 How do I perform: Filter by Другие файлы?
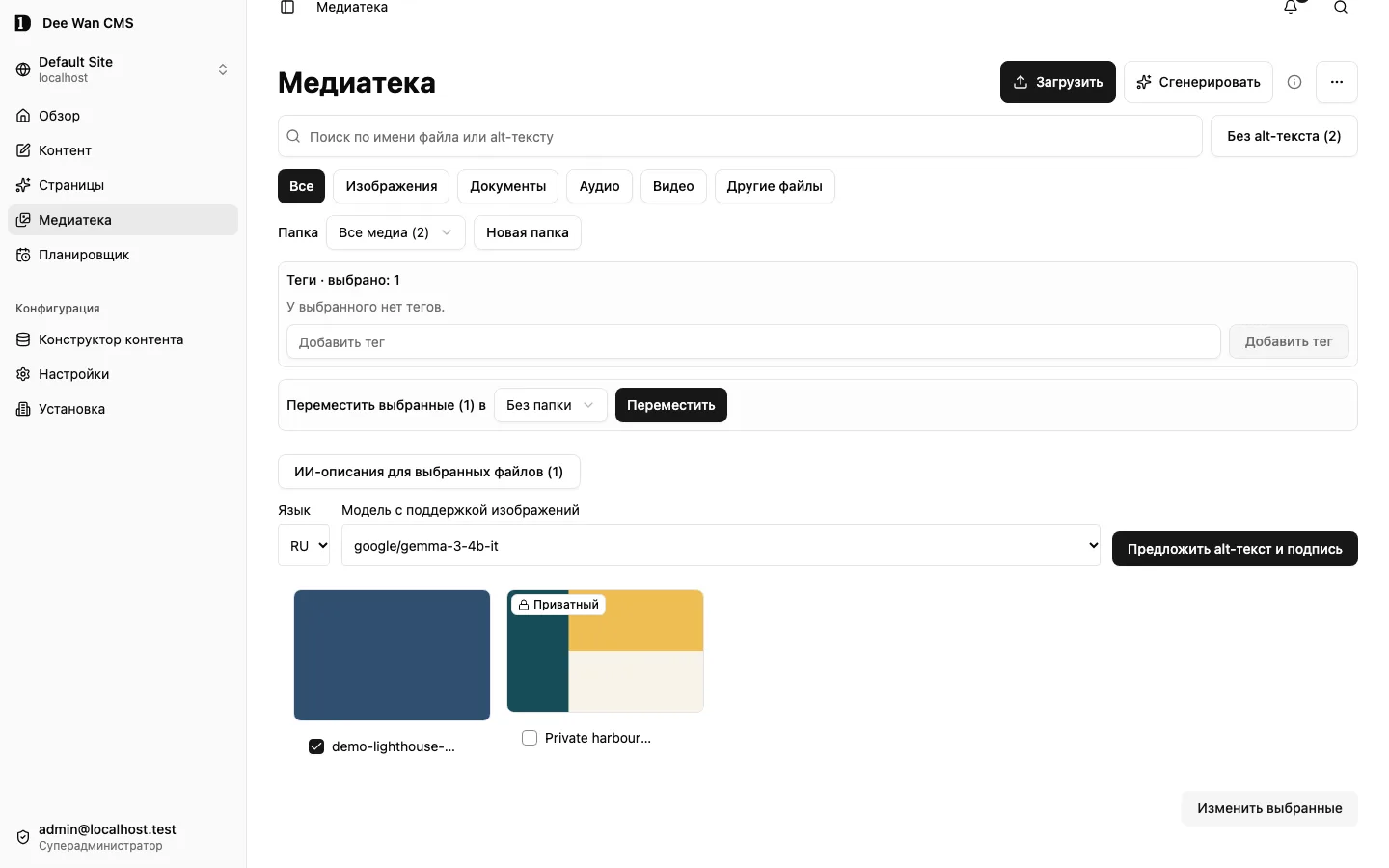[775, 186]
